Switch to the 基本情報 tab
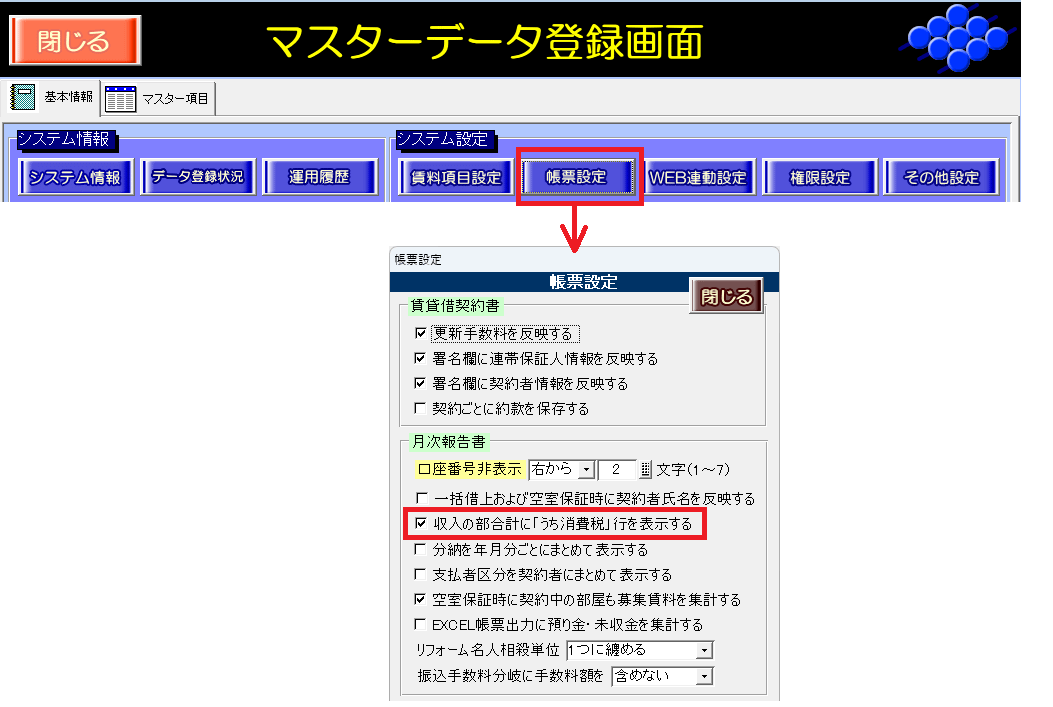 click(x=55, y=98)
